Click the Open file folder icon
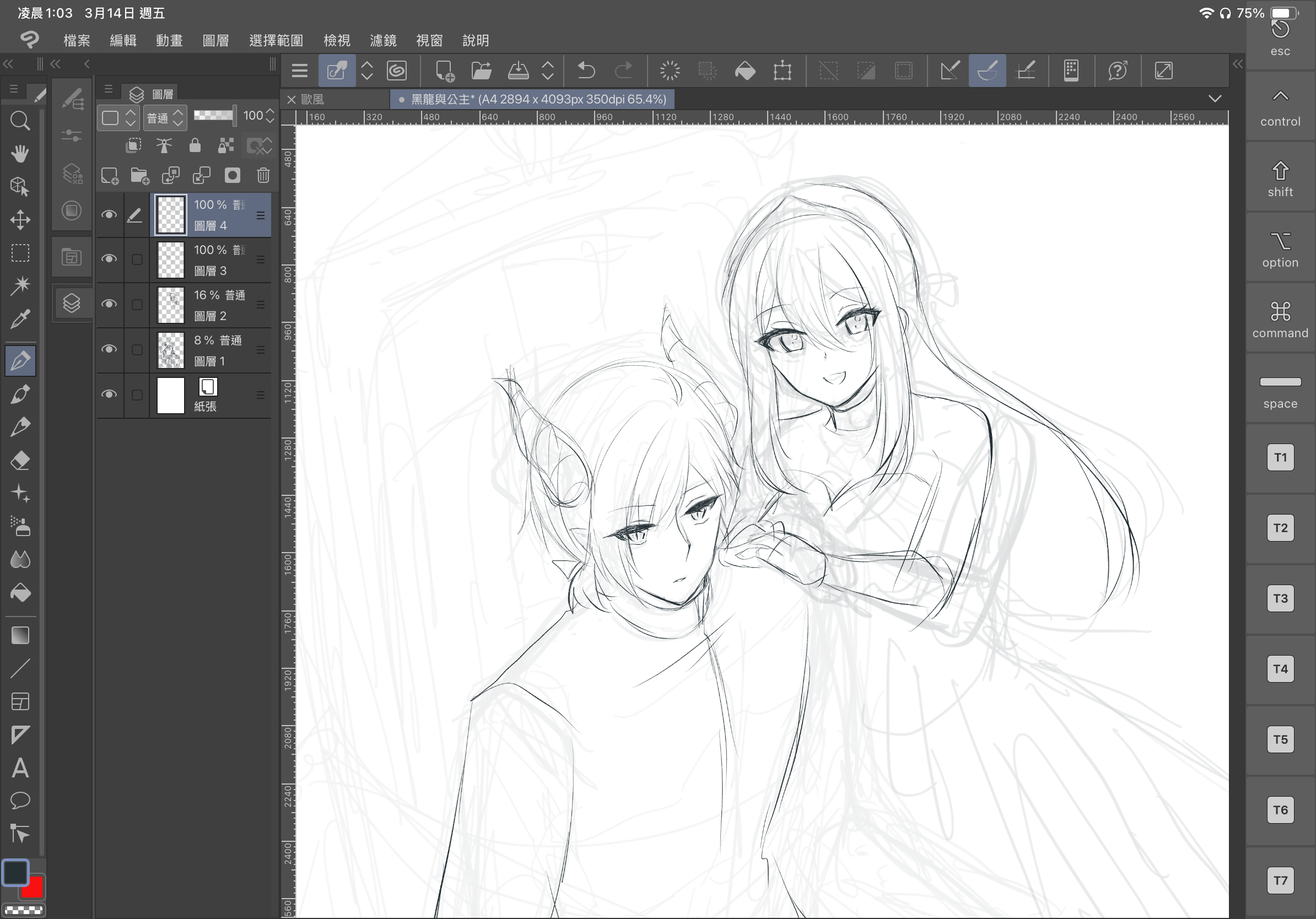The height and width of the screenshot is (919, 1316). [481, 71]
